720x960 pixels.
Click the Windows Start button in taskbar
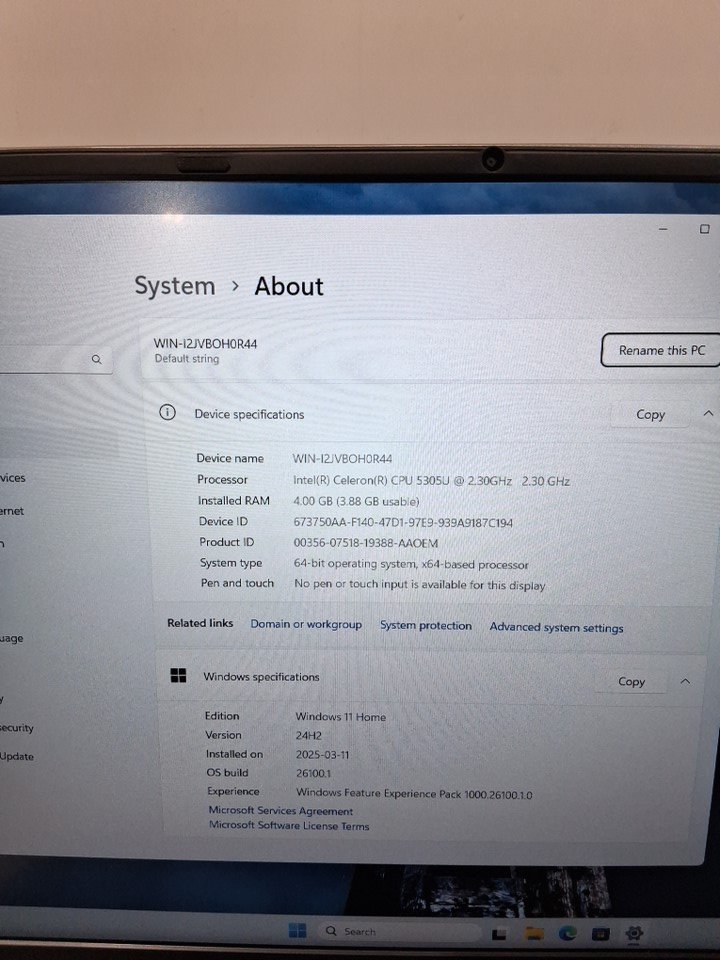point(297,931)
